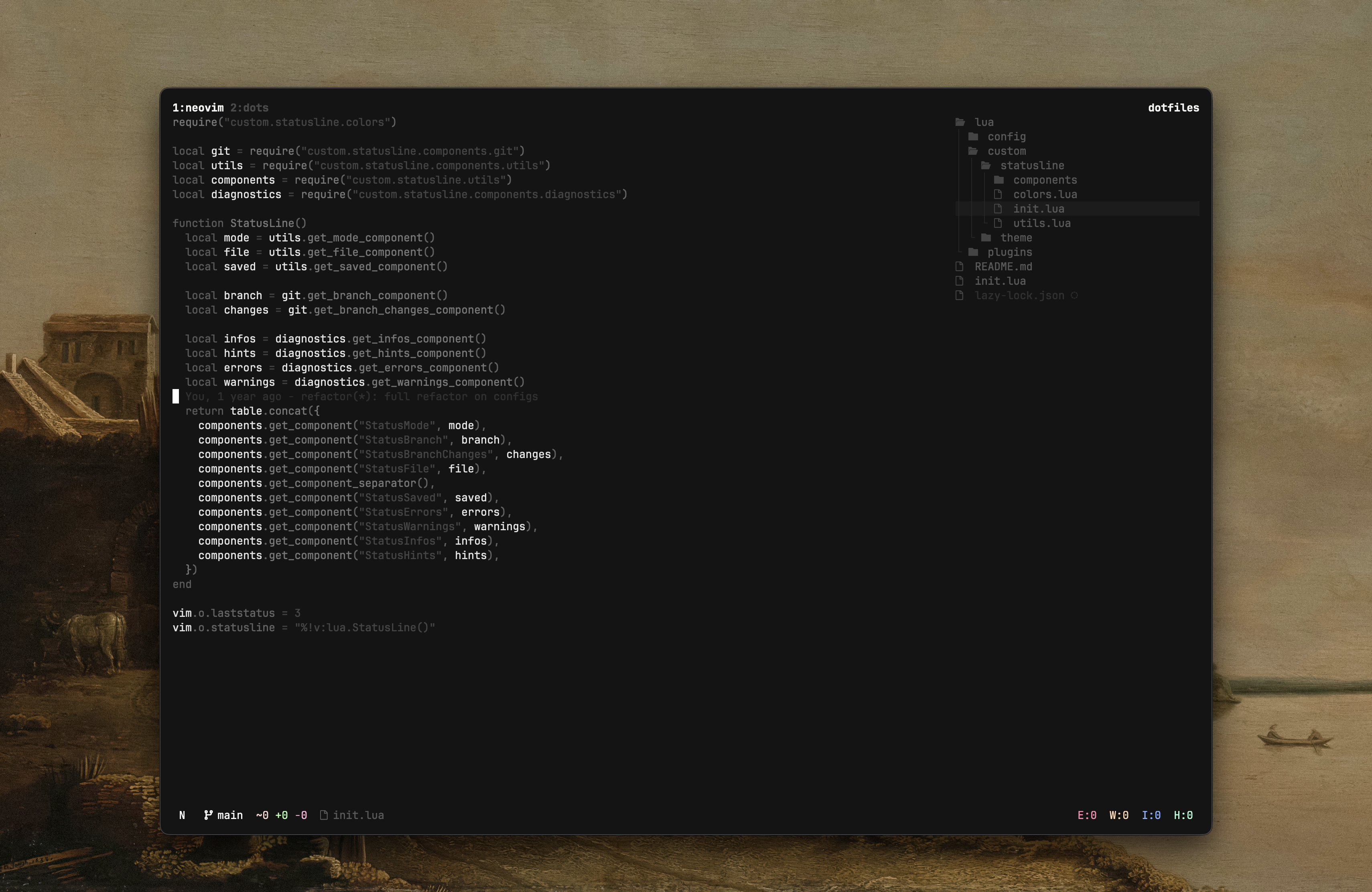Open the root-level init.lua file
1372x892 pixels.
click(1000, 281)
